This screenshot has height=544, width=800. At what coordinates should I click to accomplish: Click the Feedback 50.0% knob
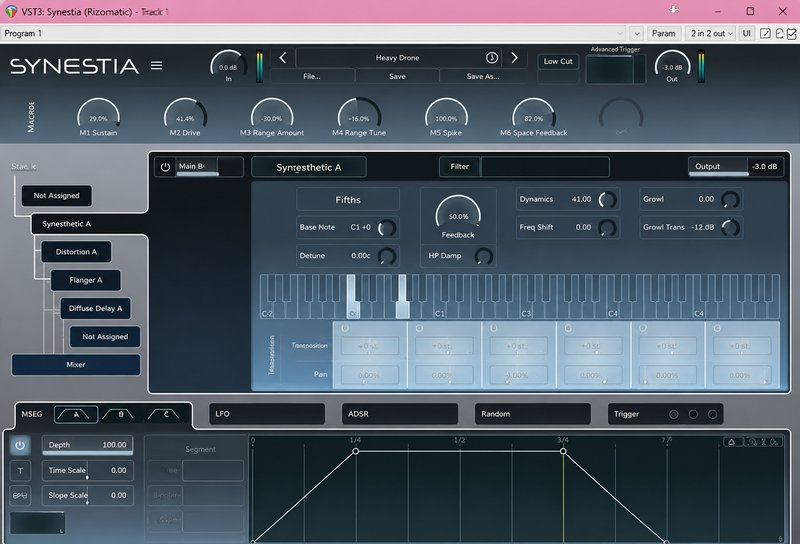[x=458, y=215]
